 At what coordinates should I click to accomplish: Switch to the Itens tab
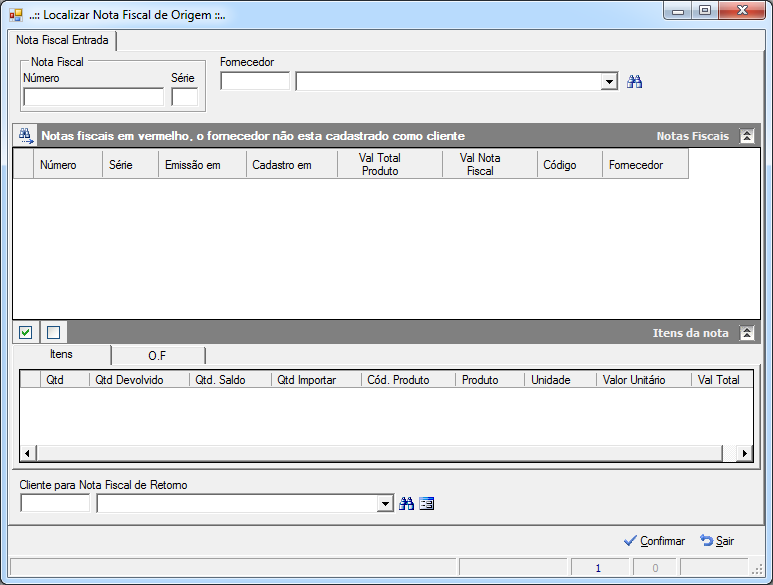[61, 354]
